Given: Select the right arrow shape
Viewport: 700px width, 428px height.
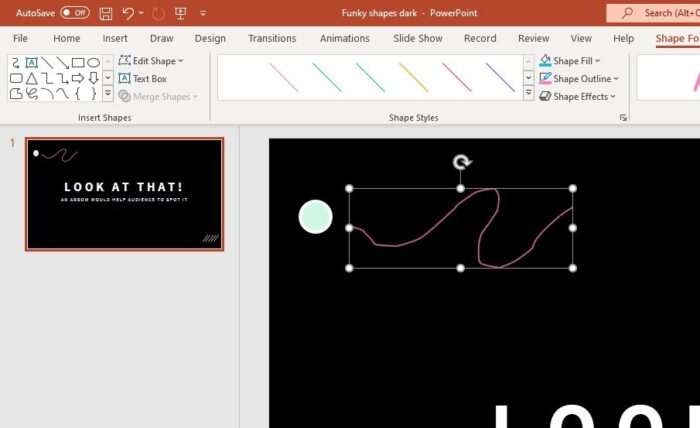Looking at the screenshot, I should pyautogui.click(x=78, y=79).
